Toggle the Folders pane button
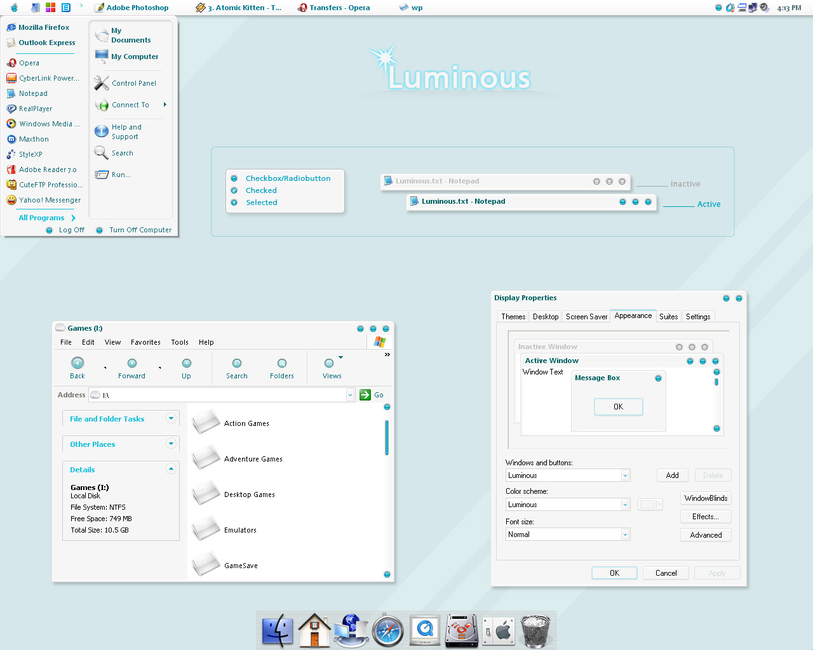 click(x=282, y=369)
